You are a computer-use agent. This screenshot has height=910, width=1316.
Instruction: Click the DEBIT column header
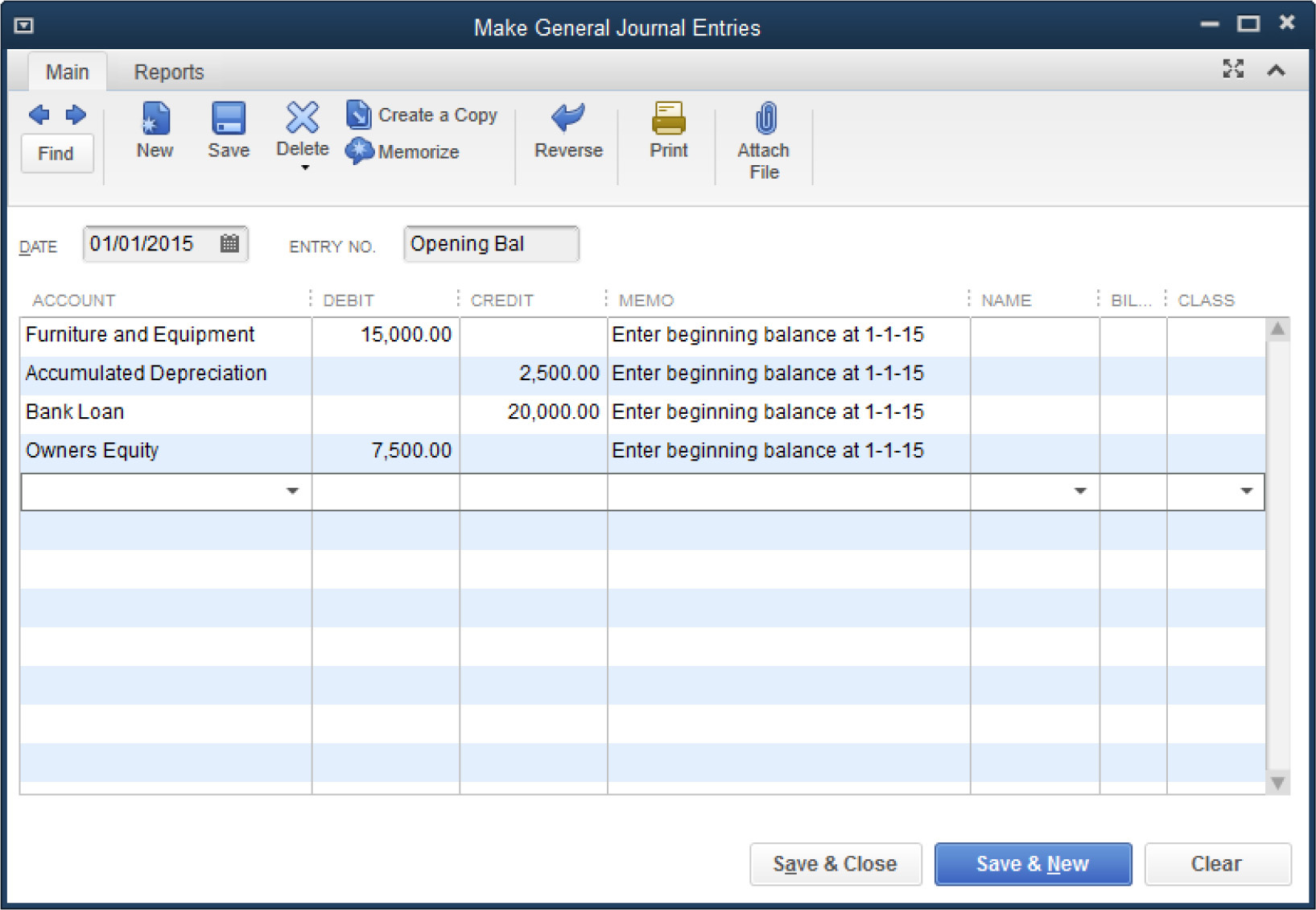pyautogui.click(x=349, y=300)
